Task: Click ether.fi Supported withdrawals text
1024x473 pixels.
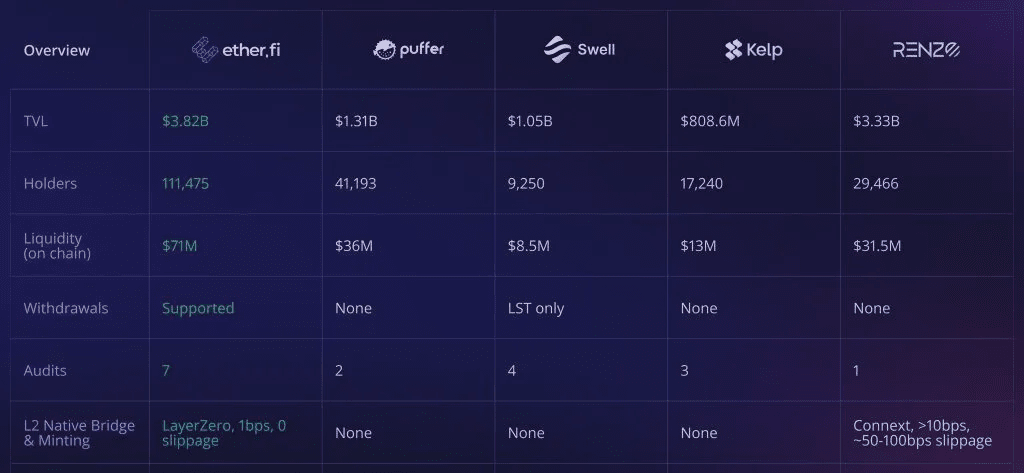Action: tap(198, 308)
